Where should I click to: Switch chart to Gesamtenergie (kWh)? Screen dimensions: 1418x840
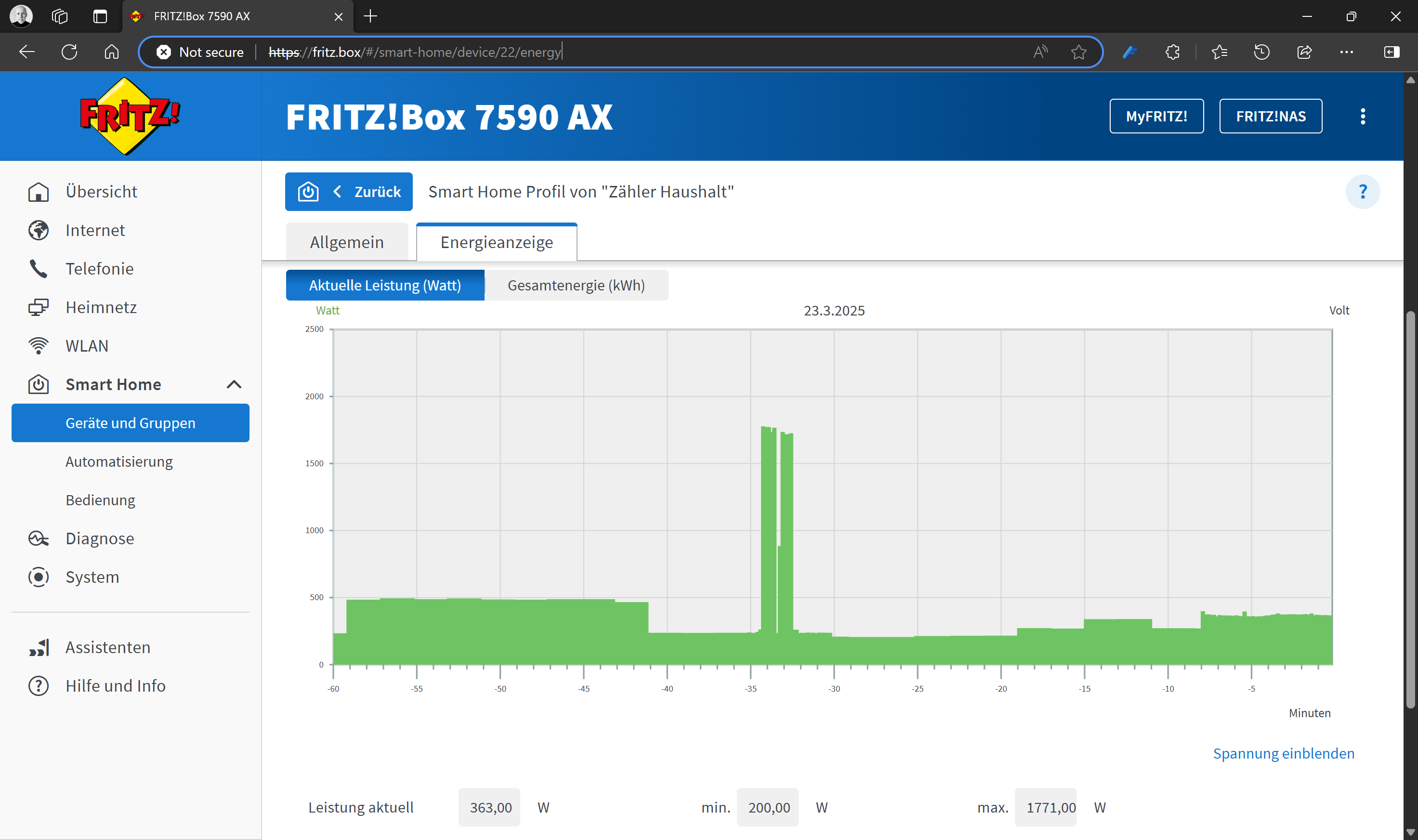pos(576,285)
